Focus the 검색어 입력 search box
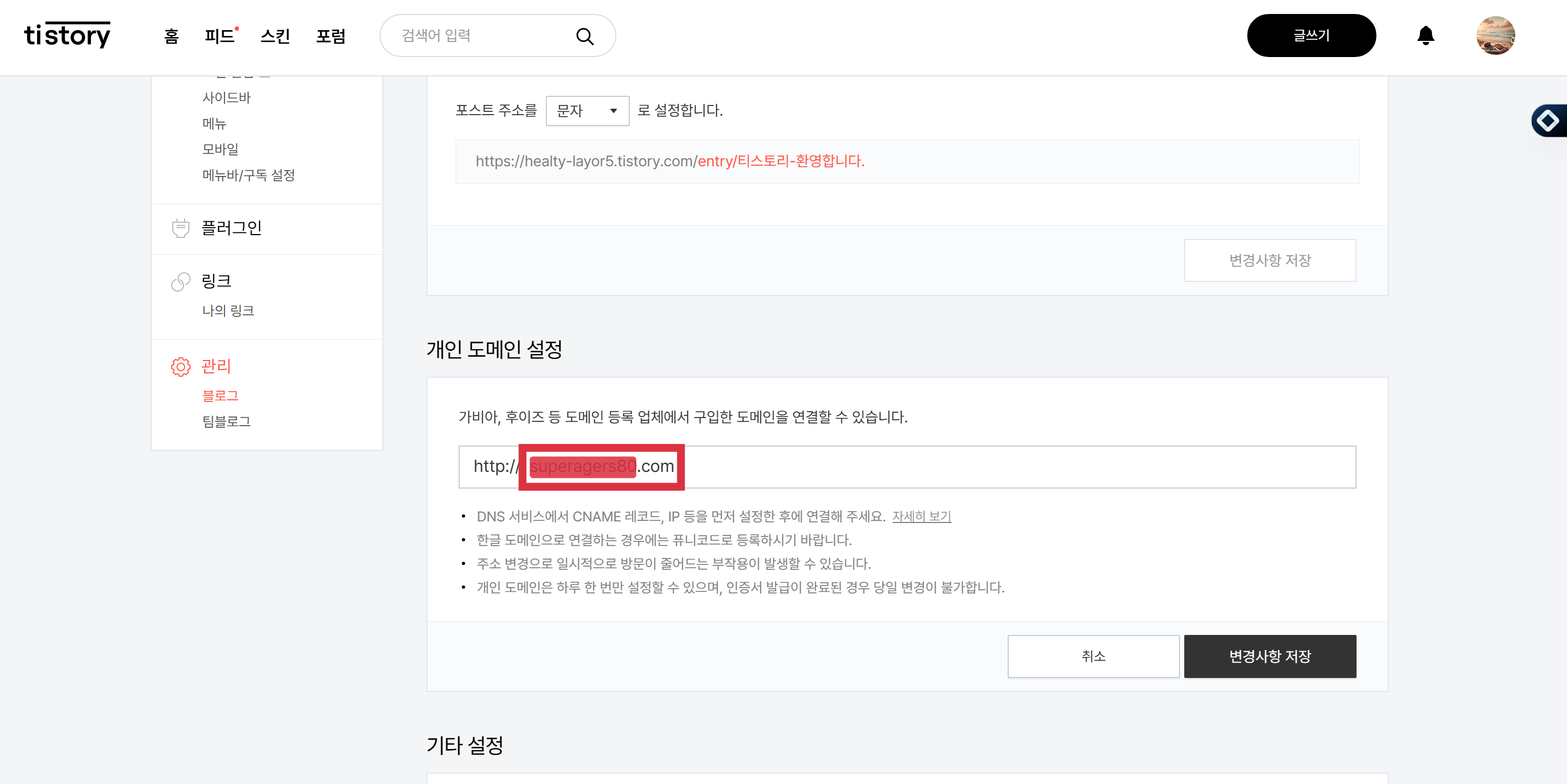The image size is (1567, 784). pyautogui.click(x=481, y=36)
